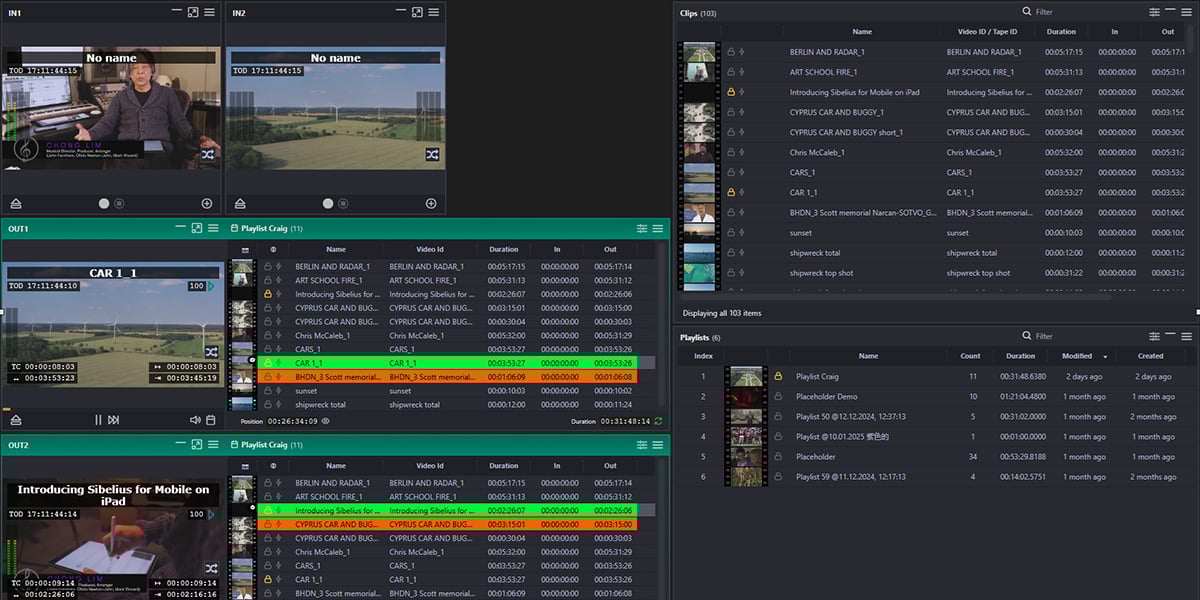1200x600 pixels.
Task: Toggle lock on CAR 1_1 in Clips panel
Action: click(x=731, y=192)
